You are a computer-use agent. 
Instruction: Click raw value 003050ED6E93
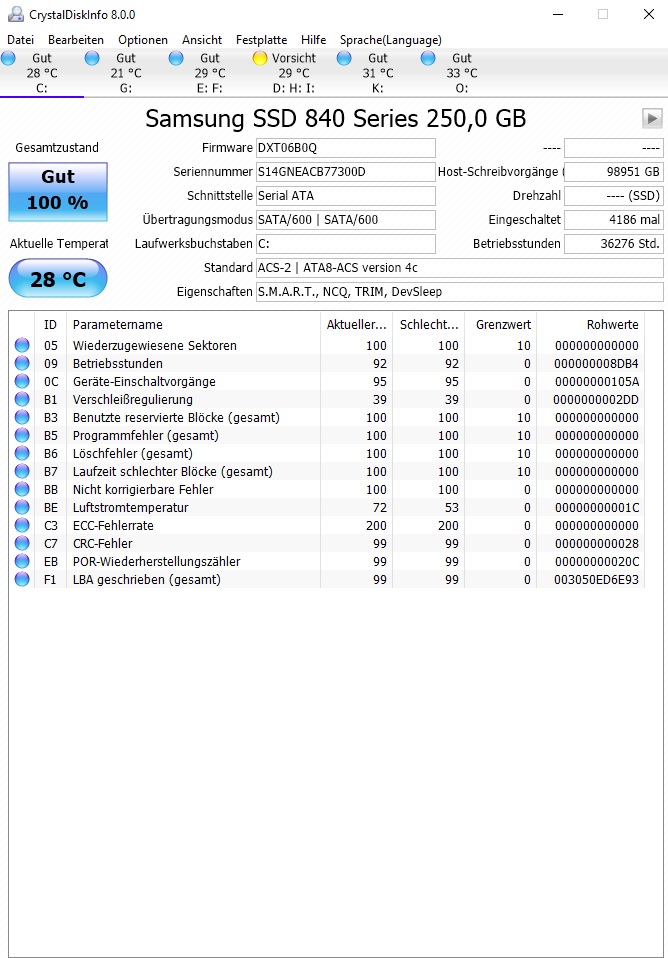[596, 579]
